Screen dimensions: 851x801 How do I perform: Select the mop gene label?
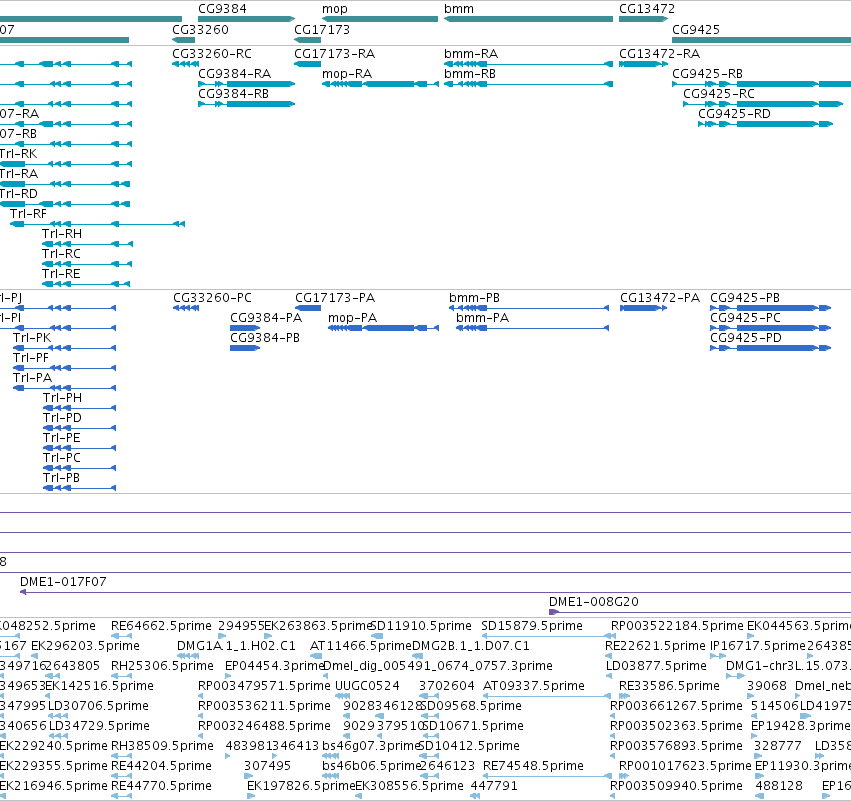tap(334, 9)
